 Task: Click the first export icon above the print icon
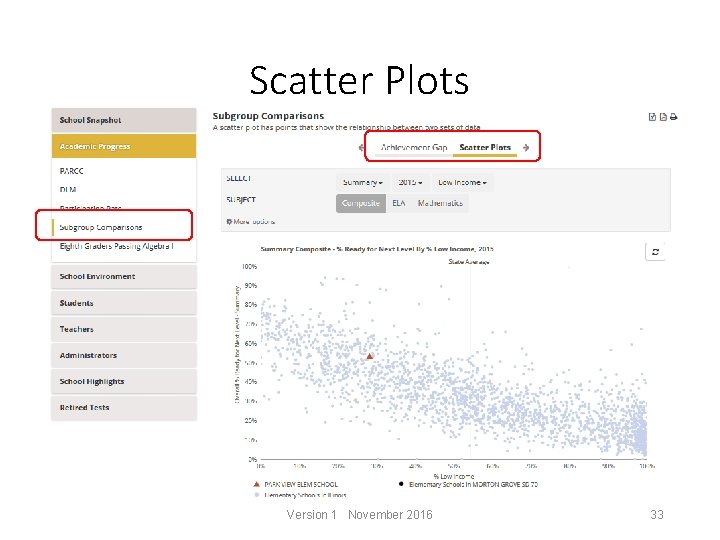(x=652, y=117)
